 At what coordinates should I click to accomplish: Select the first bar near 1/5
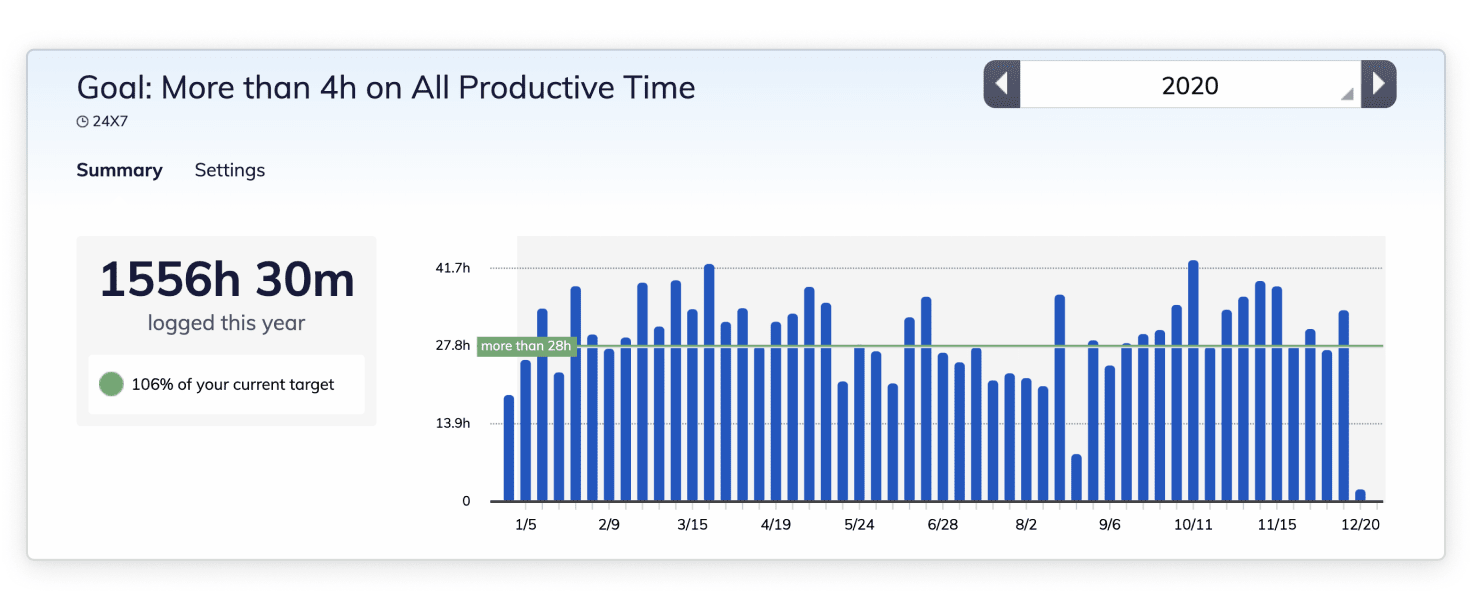[x=508, y=450]
